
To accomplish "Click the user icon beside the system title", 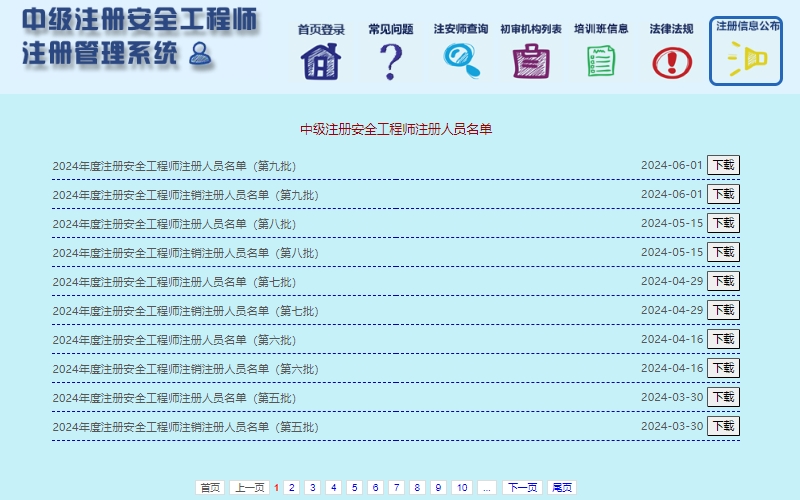I will pyautogui.click(x=201, y=53).
